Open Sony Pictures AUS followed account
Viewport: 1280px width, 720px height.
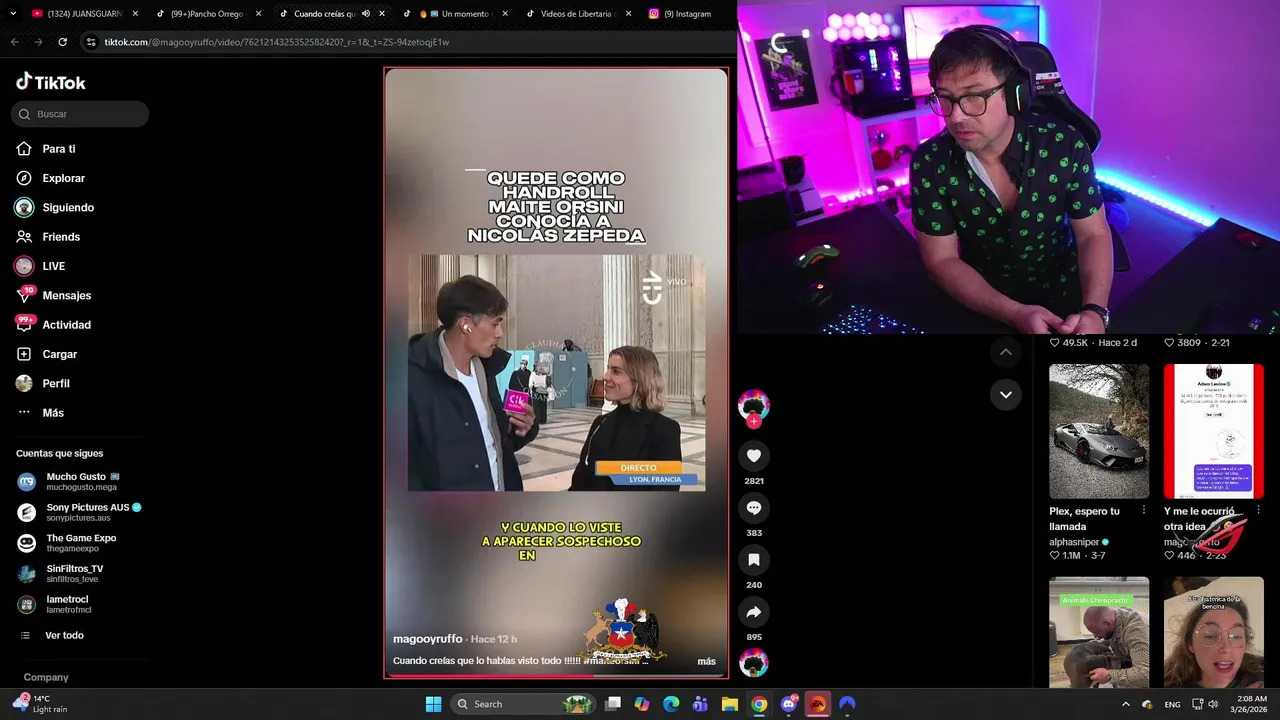tap(80, 512)
